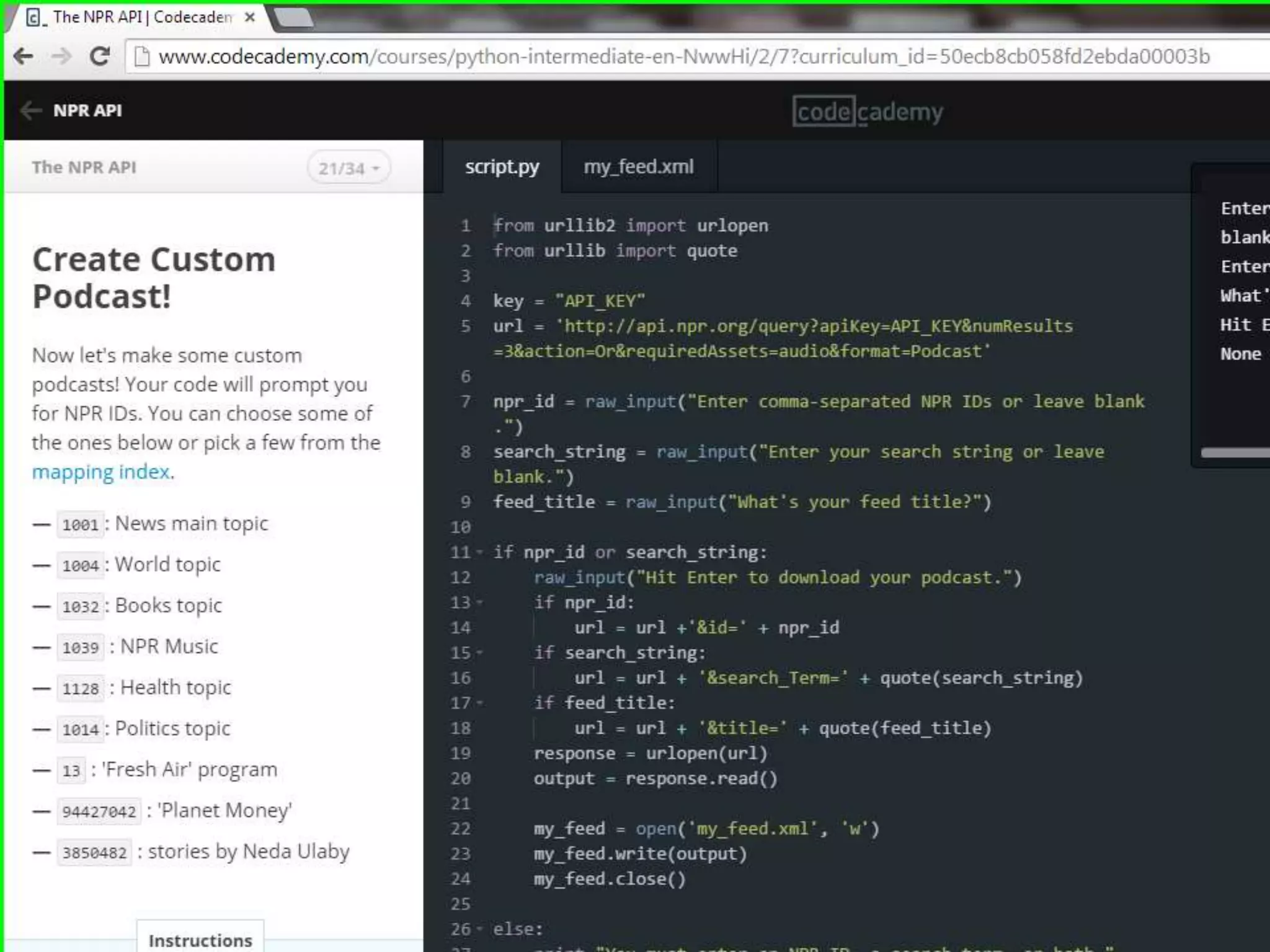Click ID code 1004 World topic
1270x952 pixels.
80,566
